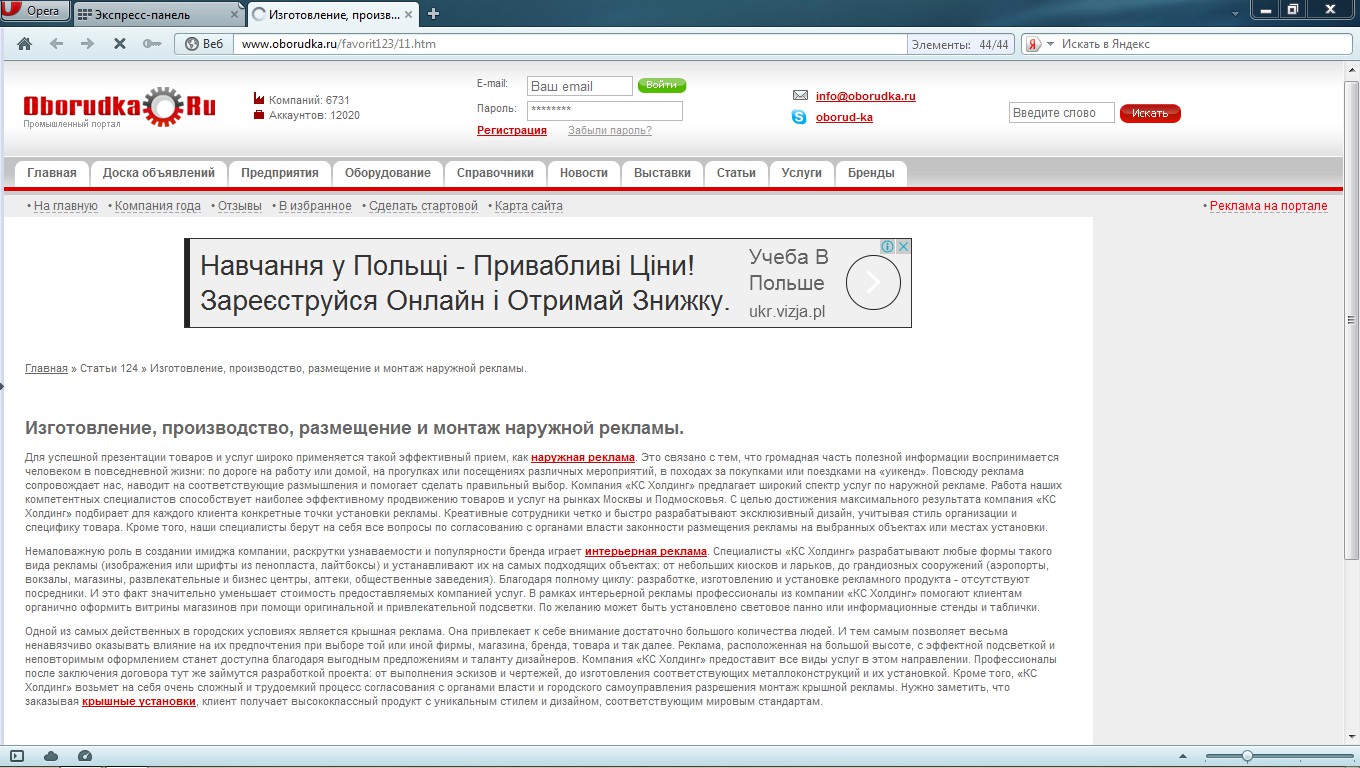Open the 'Компания года' link
The height and width of the screenshot is (768, 1360).
click(158, 206)
